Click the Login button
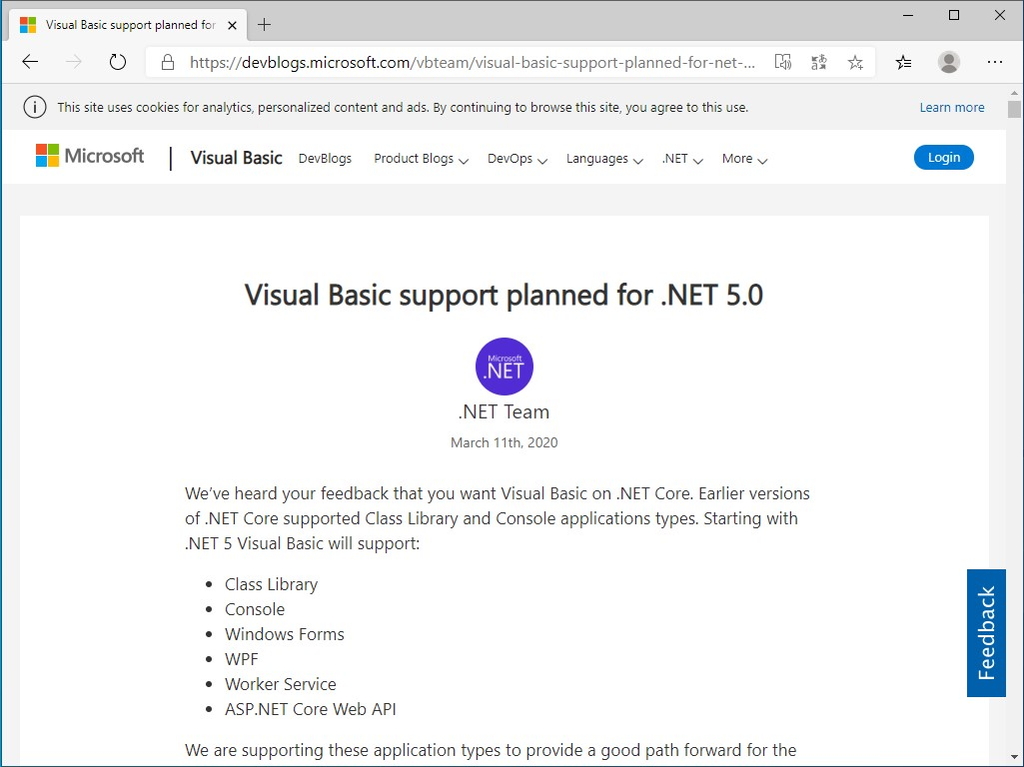 943,157
